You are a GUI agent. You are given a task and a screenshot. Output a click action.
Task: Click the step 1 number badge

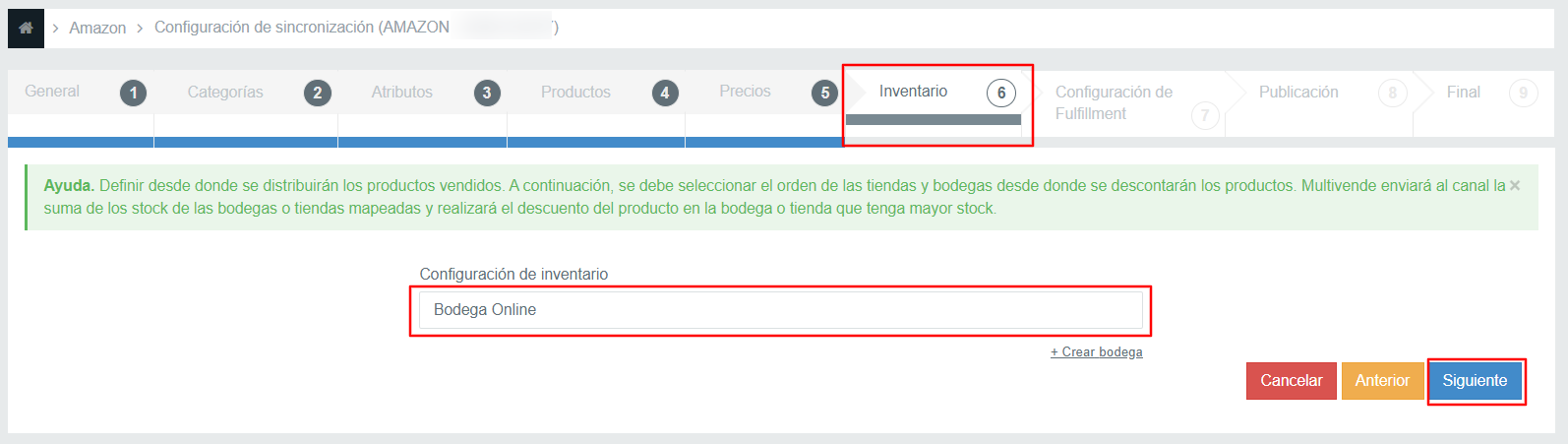(x=134, y=94)
